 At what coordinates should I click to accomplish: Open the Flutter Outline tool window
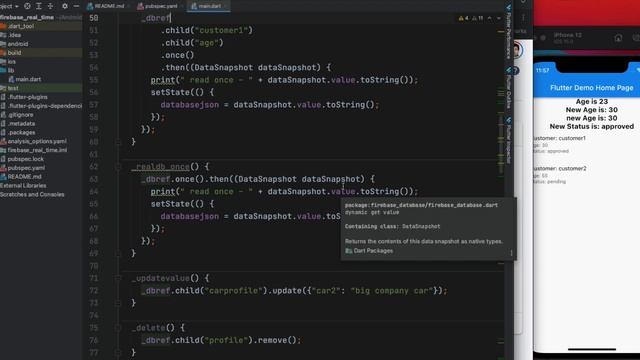(x=509, y=89)
